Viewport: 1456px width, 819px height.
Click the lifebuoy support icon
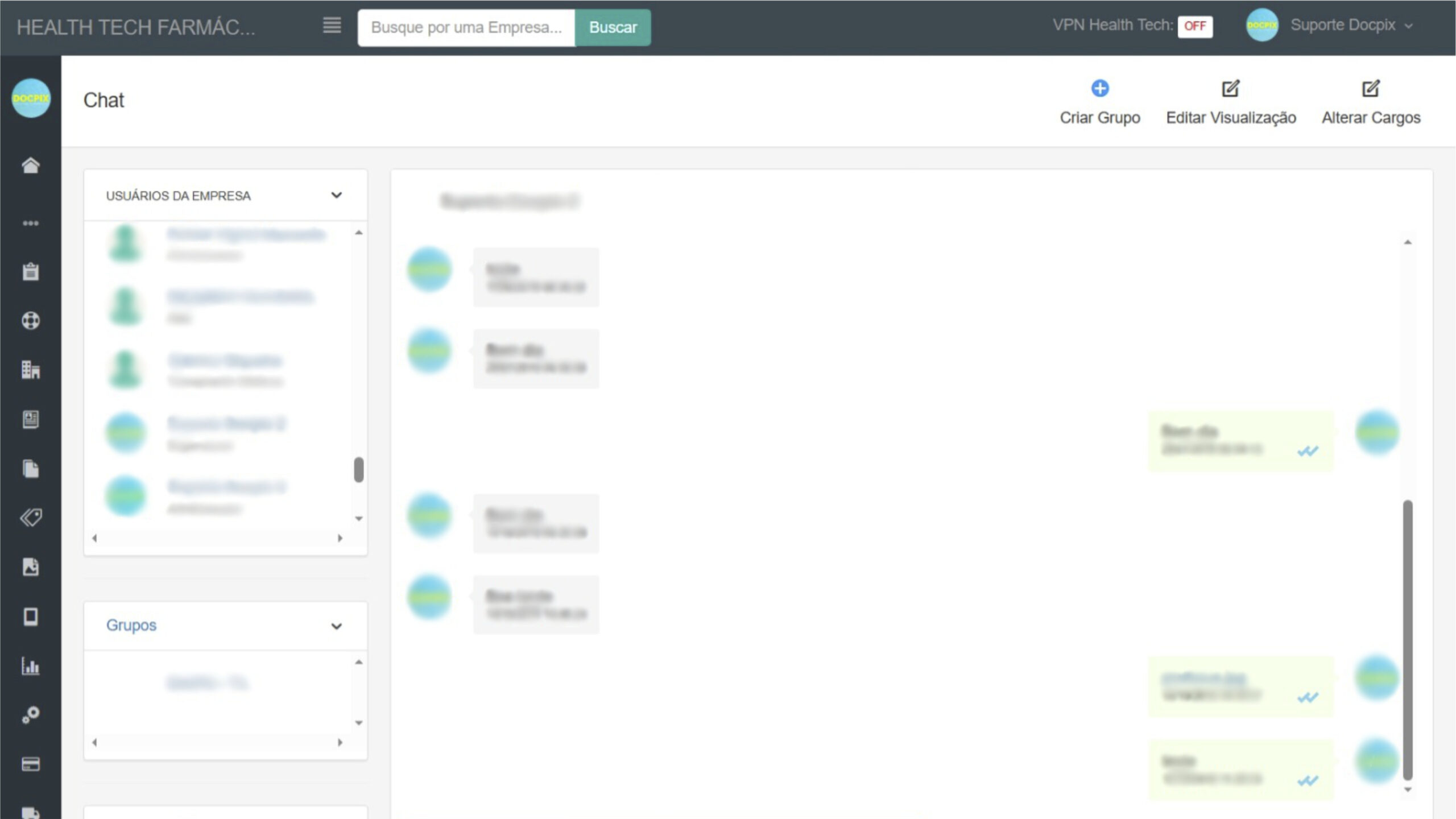point(31,321)
